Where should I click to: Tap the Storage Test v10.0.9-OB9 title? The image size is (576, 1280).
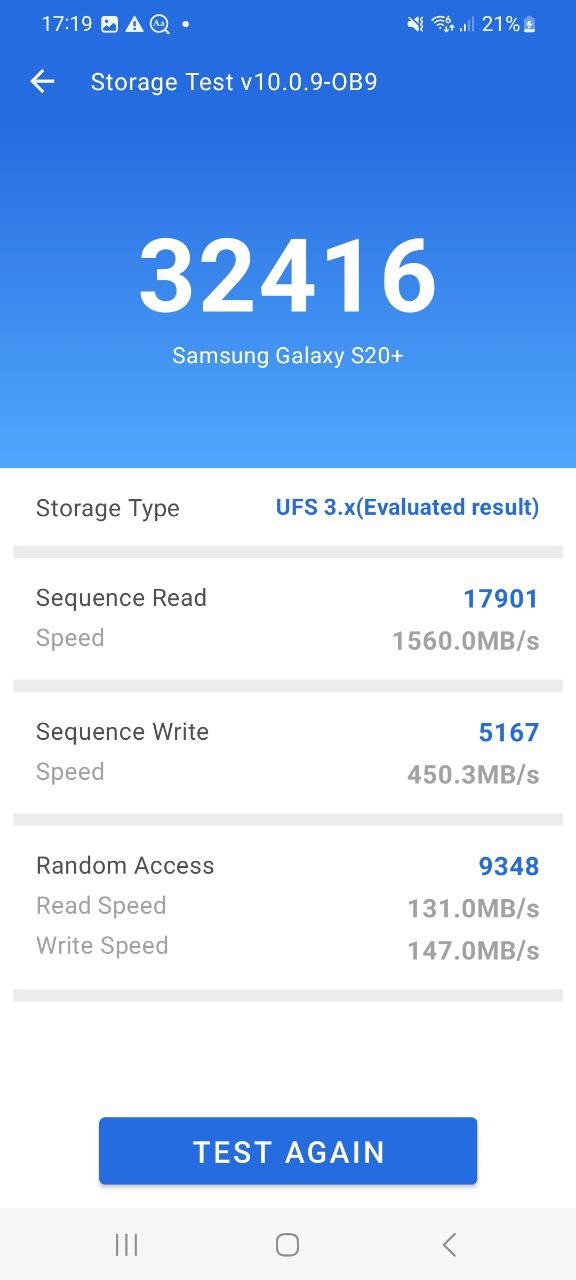[234, 82]
